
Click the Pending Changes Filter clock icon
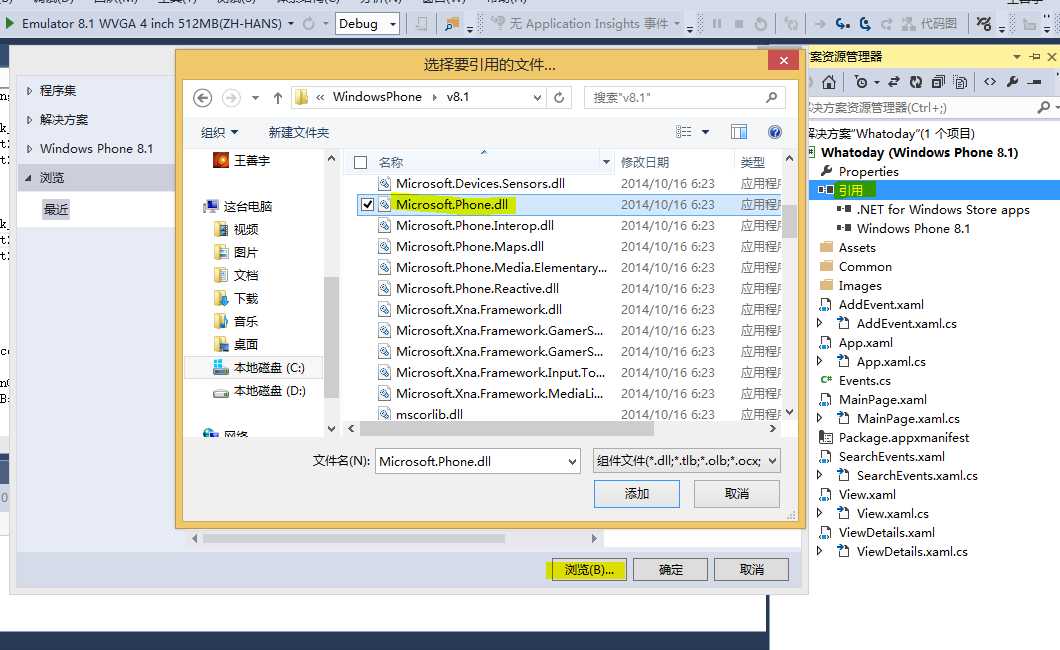pyautogui.click(x=861, y=82)
